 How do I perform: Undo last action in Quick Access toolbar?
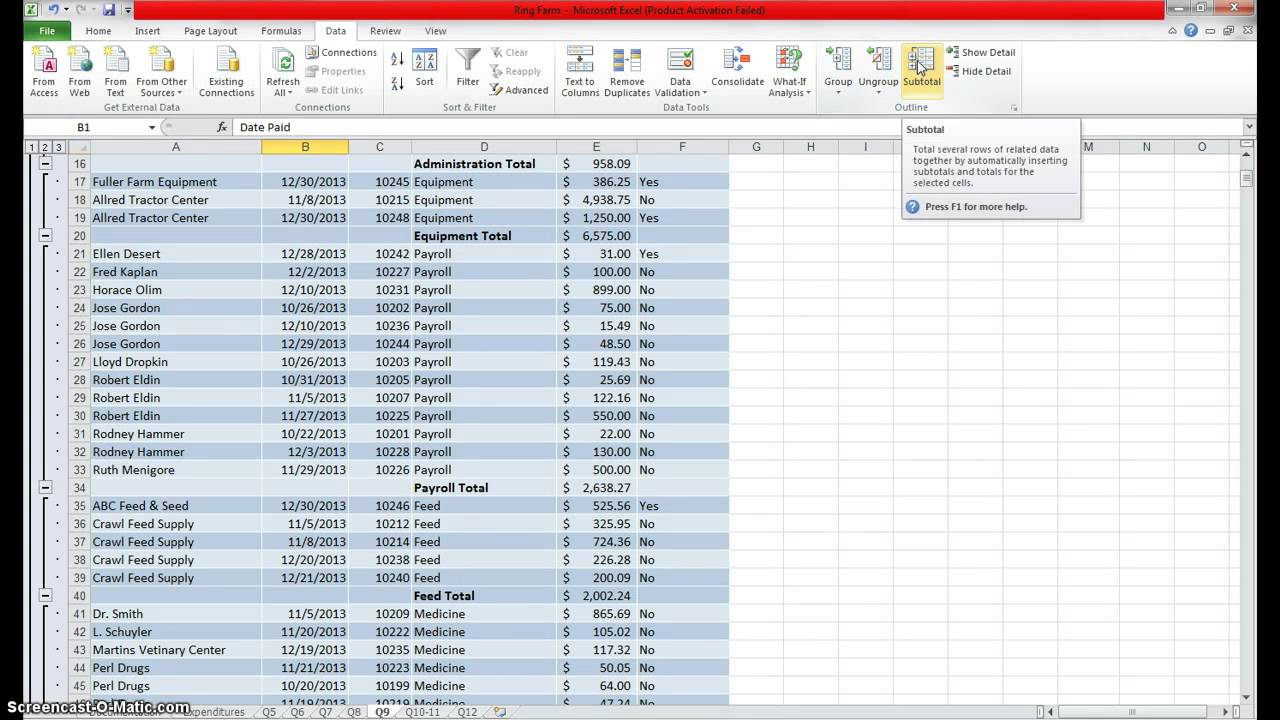[x=54, y=10]
